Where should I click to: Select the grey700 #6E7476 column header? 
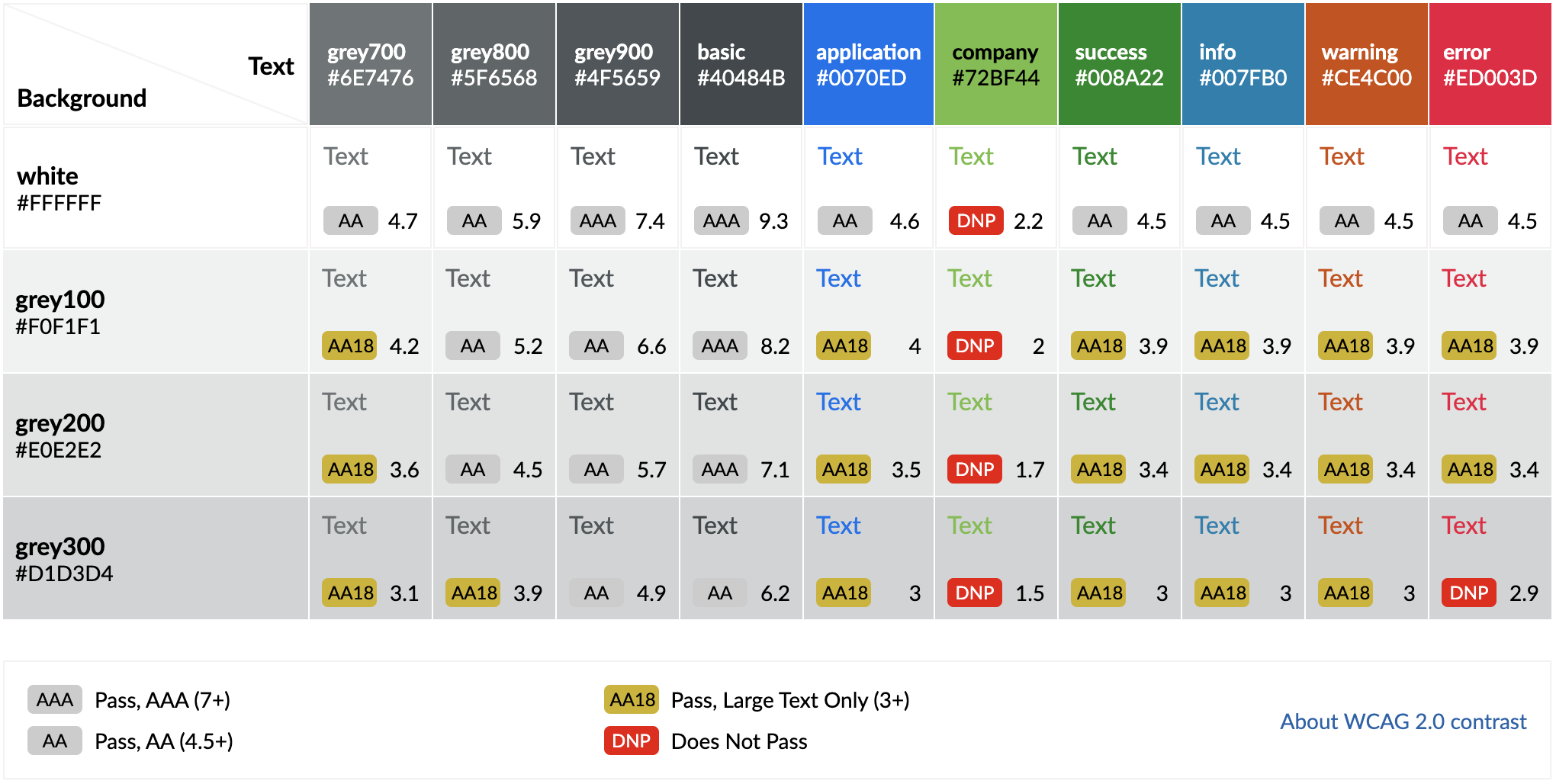[371, 64]
